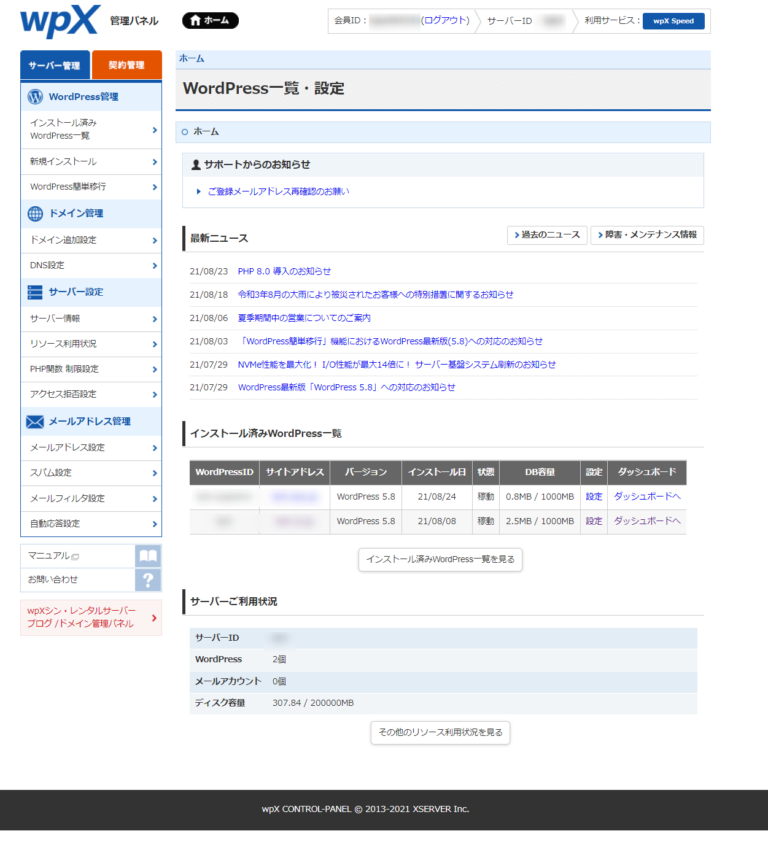Click インストール済みWordPress一覧を見る button
Viewport: 768px width, 847px height.
(440, 560)
